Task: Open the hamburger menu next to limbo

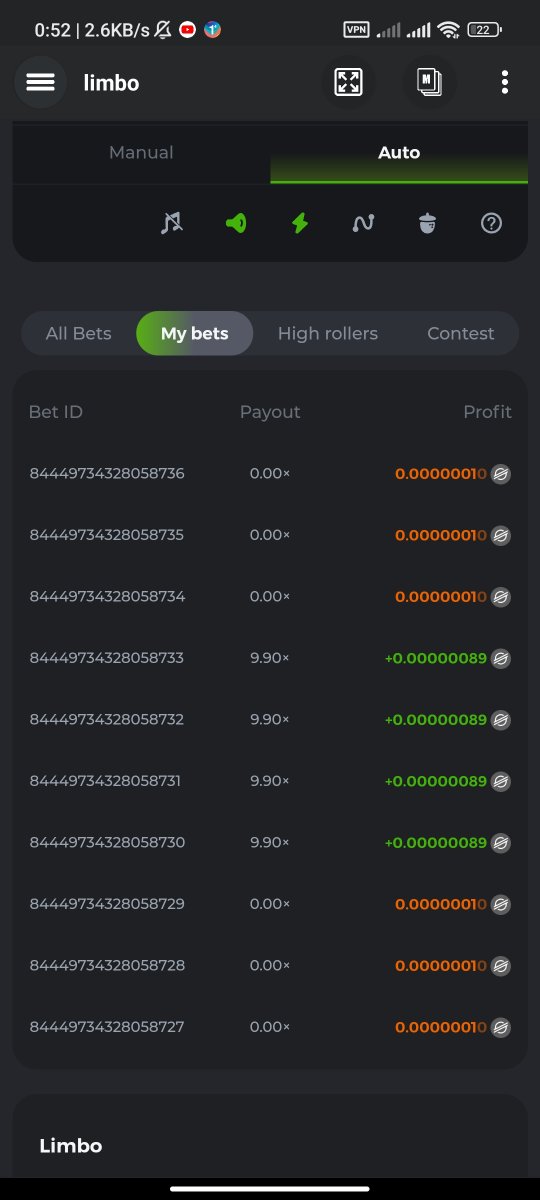Action: pyautogui.click(x=40, y=82)
